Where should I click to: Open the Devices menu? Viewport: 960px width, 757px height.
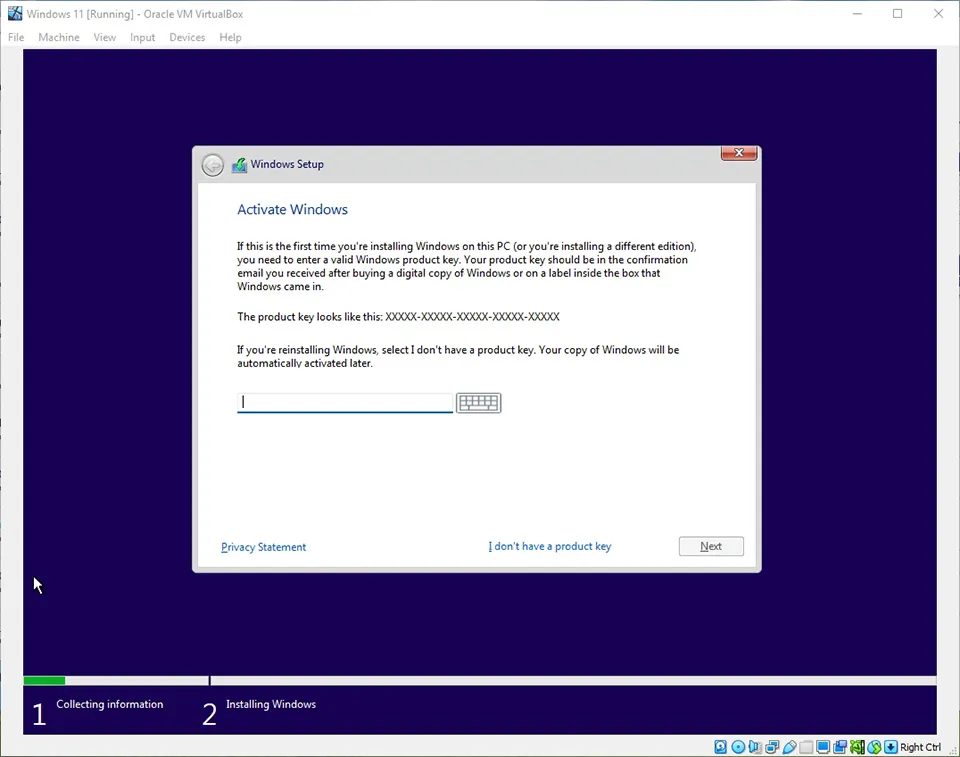point(187,37)
